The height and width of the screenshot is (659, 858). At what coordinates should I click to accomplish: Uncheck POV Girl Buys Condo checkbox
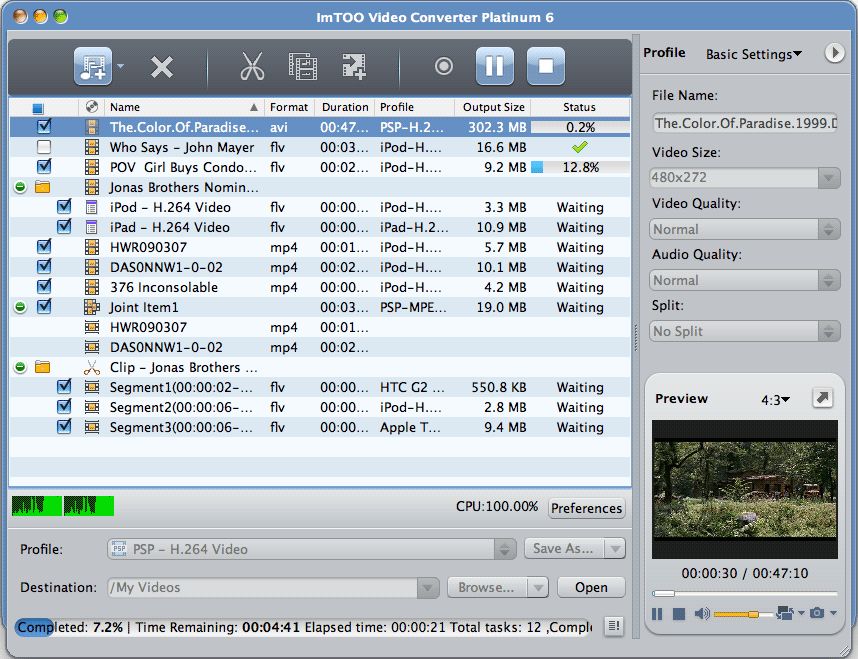[44, 166]
